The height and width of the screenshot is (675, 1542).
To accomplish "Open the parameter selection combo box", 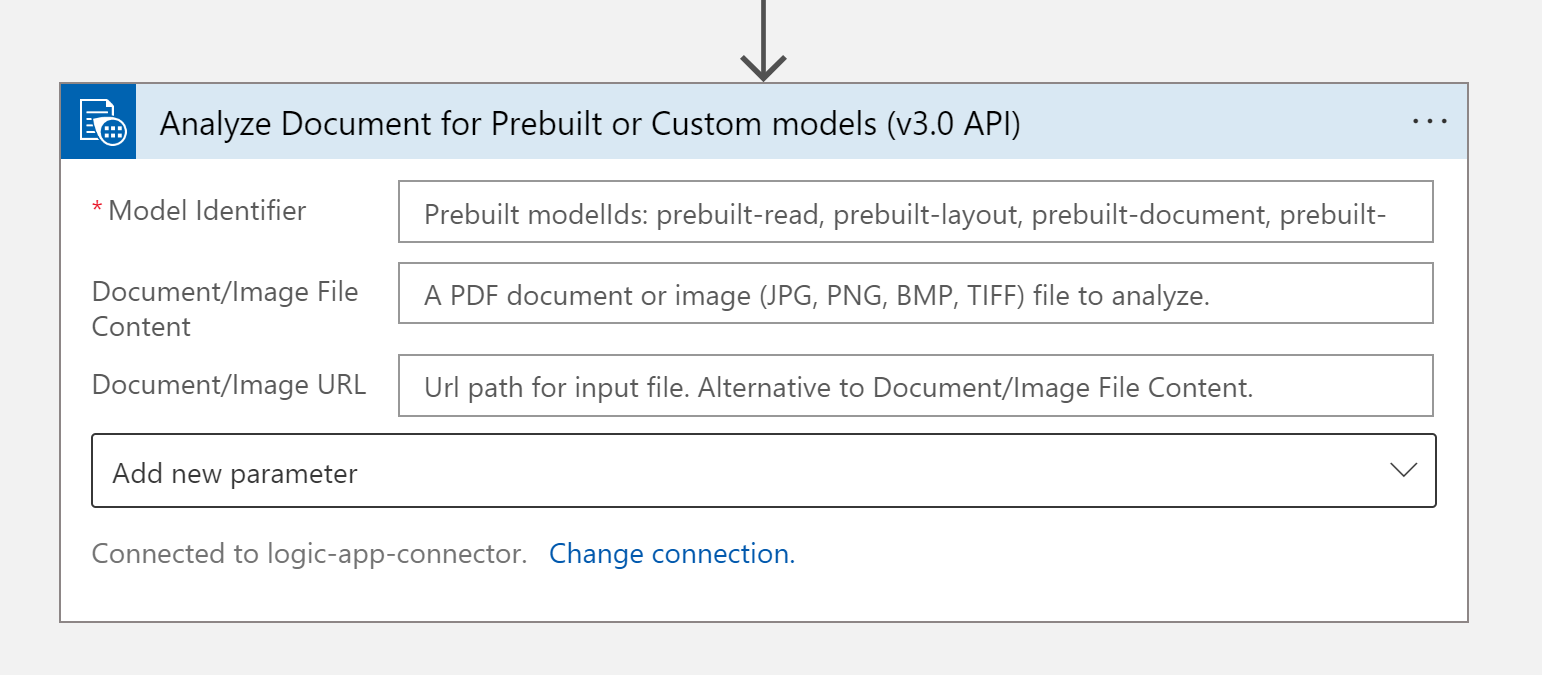I will 763,470.
